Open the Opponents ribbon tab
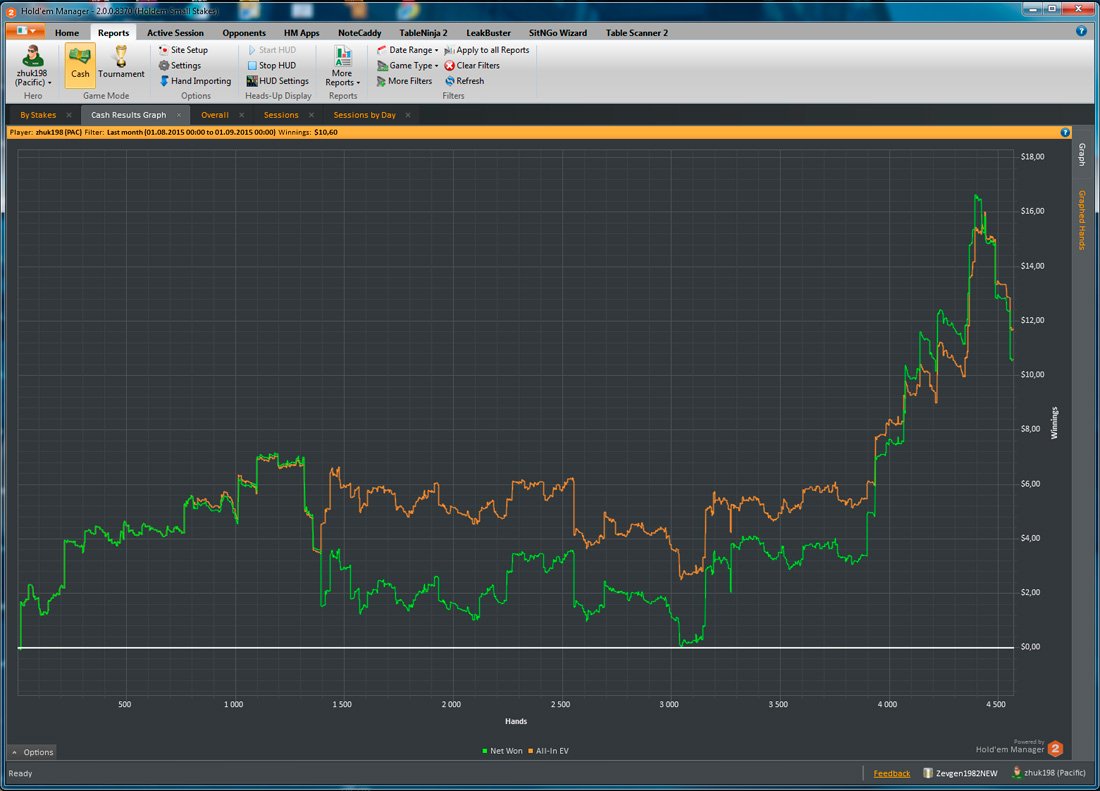 click(244, 33)
